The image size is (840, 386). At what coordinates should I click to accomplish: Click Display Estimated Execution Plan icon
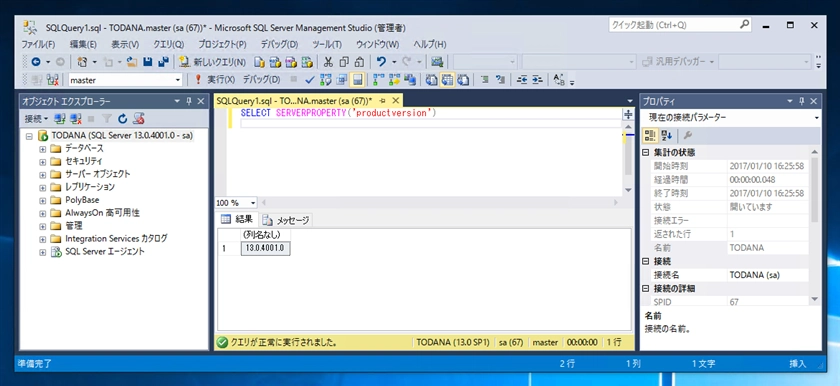(x=325, y=80)
